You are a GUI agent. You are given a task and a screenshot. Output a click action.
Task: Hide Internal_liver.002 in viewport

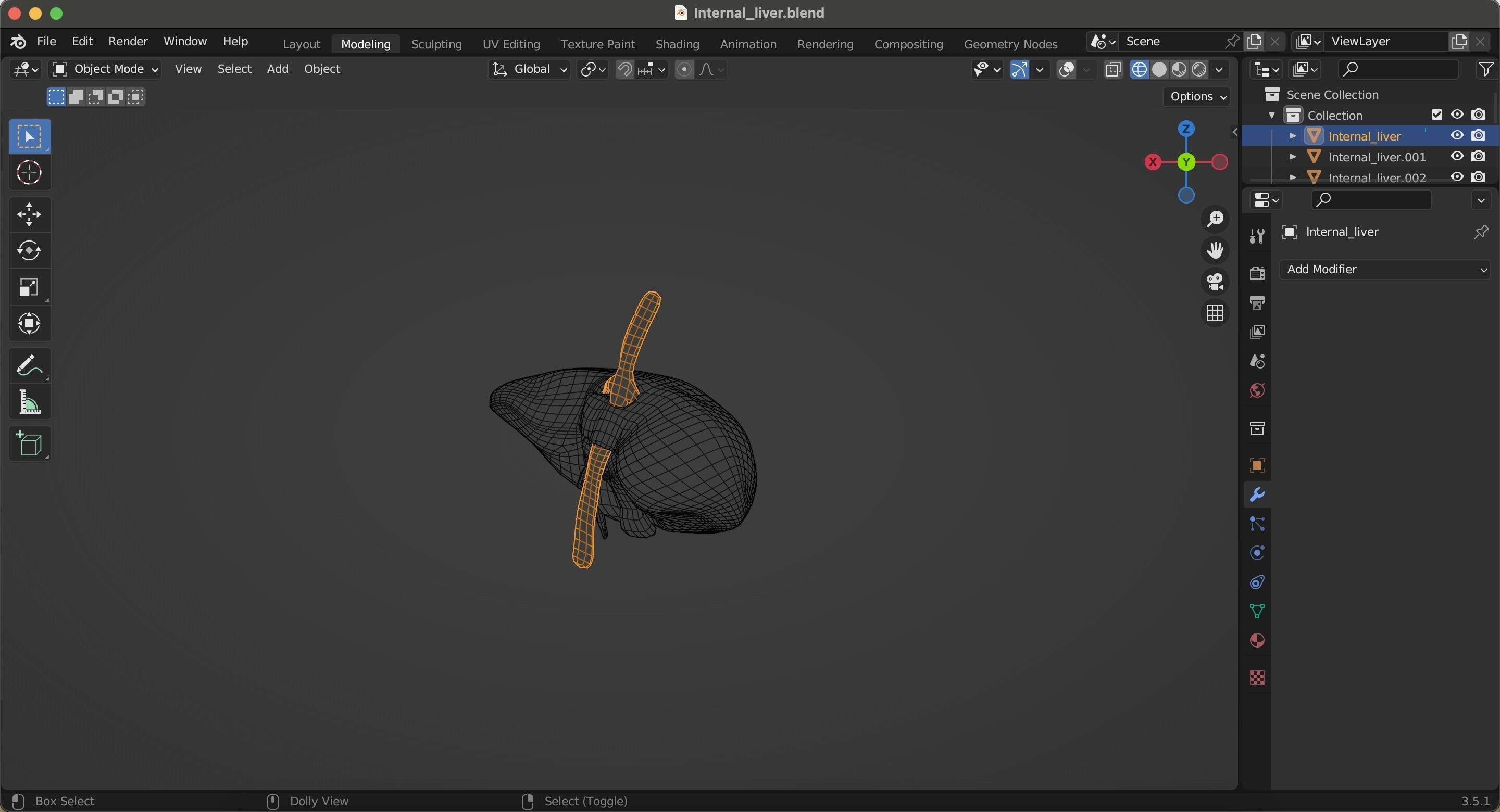(x=1457, y=177)
